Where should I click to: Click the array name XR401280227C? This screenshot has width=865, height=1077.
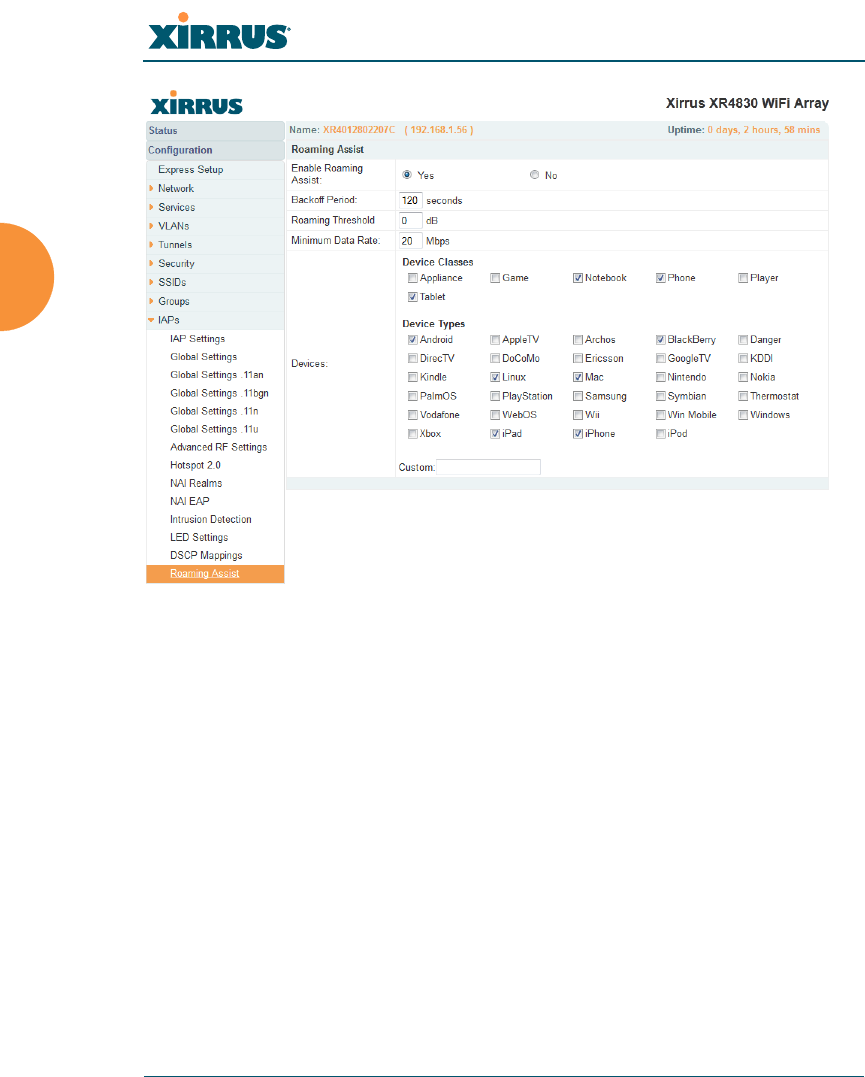tap(359, 130)
